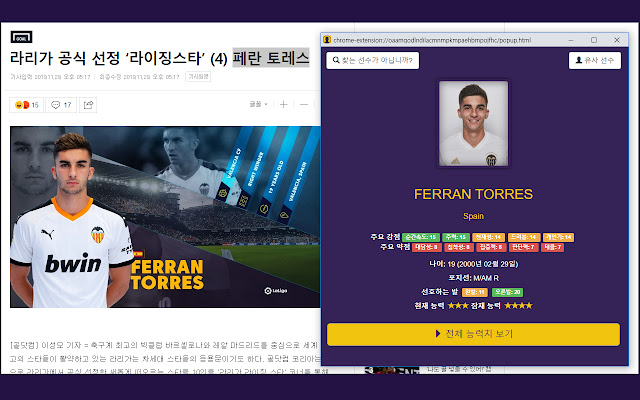Click the position line 포지션: M/AM R
The height and width of the screenshot is (400, 640).
pyautogui.click(x=473, y=278)
